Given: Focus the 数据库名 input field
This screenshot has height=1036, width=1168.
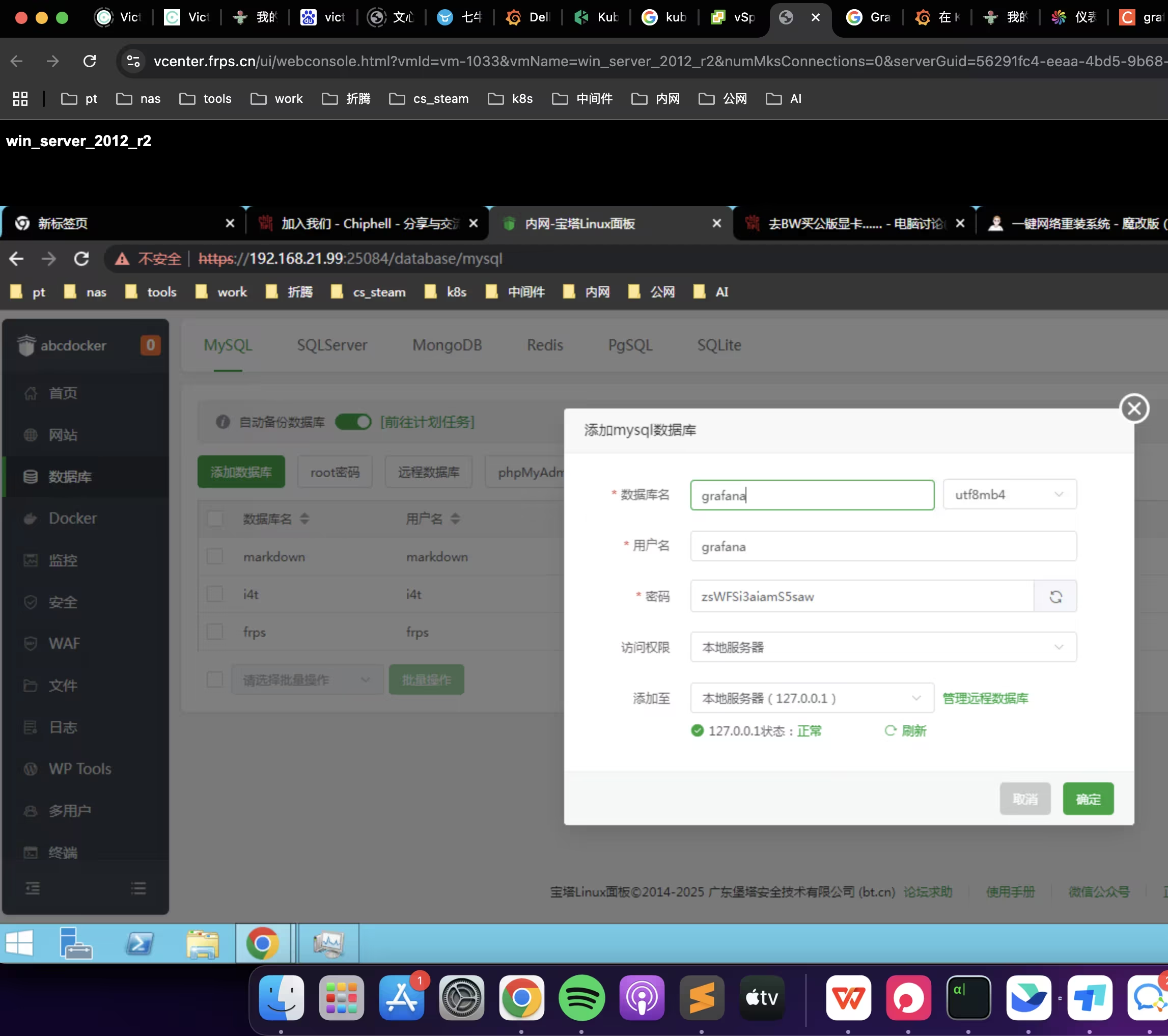Looking at the screenshot, I should tap(812, 495).
